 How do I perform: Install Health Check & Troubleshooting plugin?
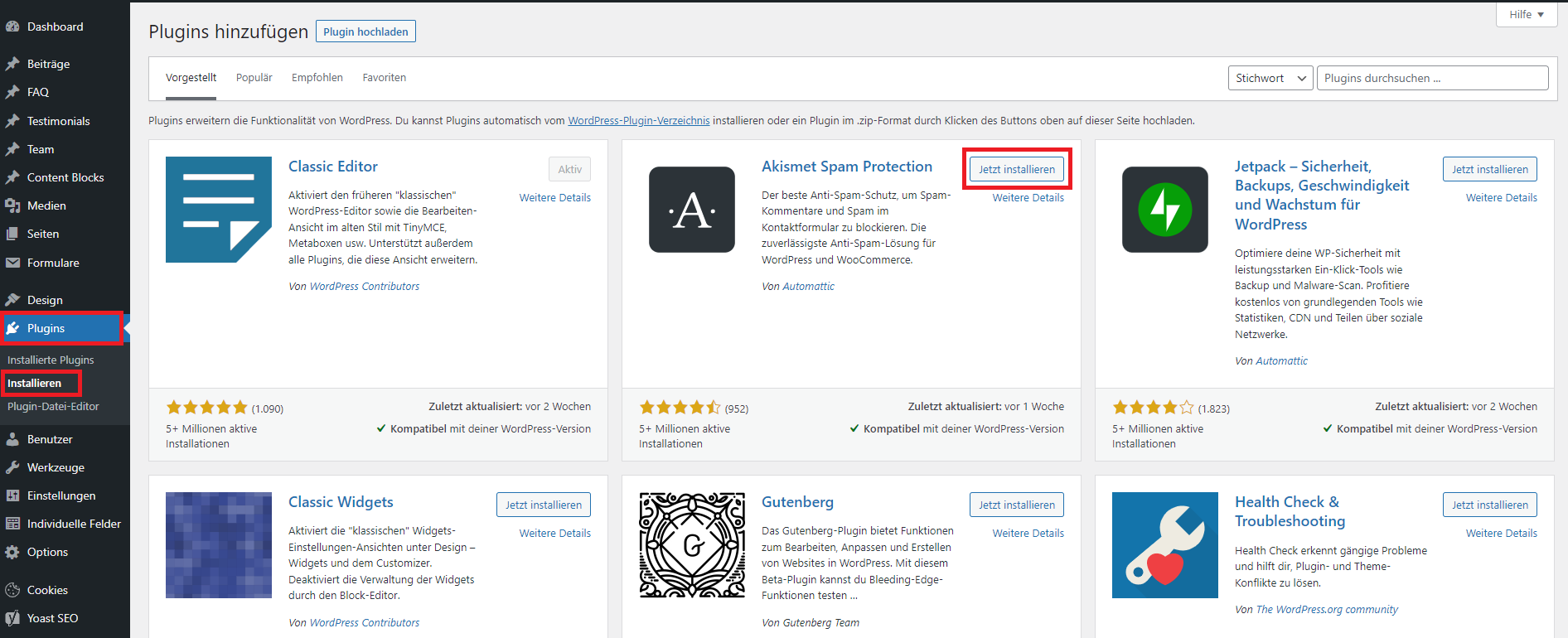[1490, 505]
